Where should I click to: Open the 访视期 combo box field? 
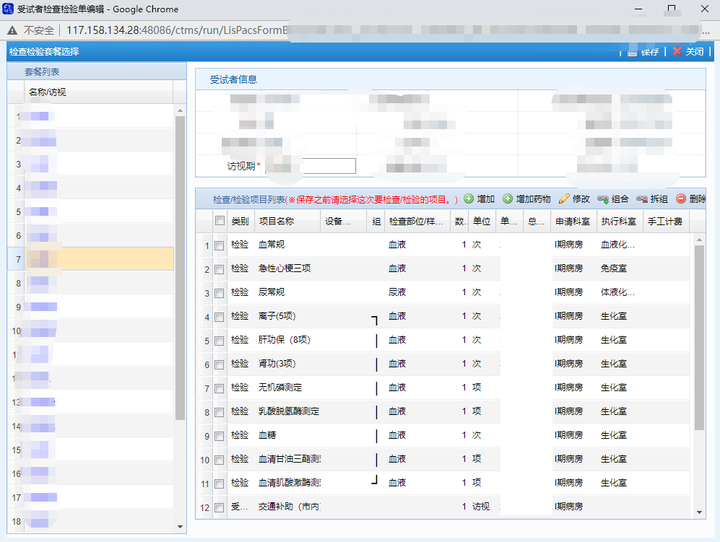(311, 166)
